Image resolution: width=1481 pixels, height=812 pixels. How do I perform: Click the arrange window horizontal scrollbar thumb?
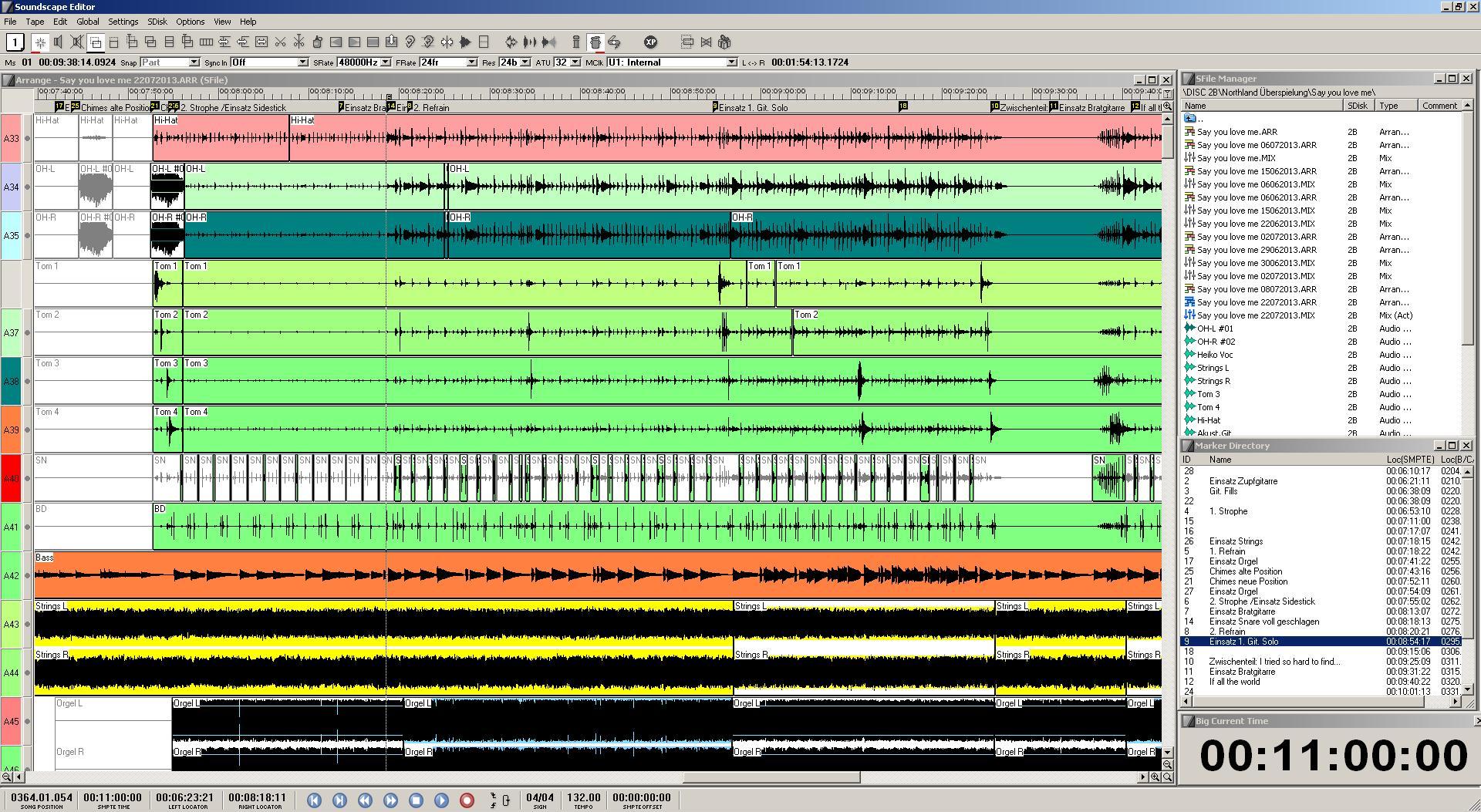771,777
